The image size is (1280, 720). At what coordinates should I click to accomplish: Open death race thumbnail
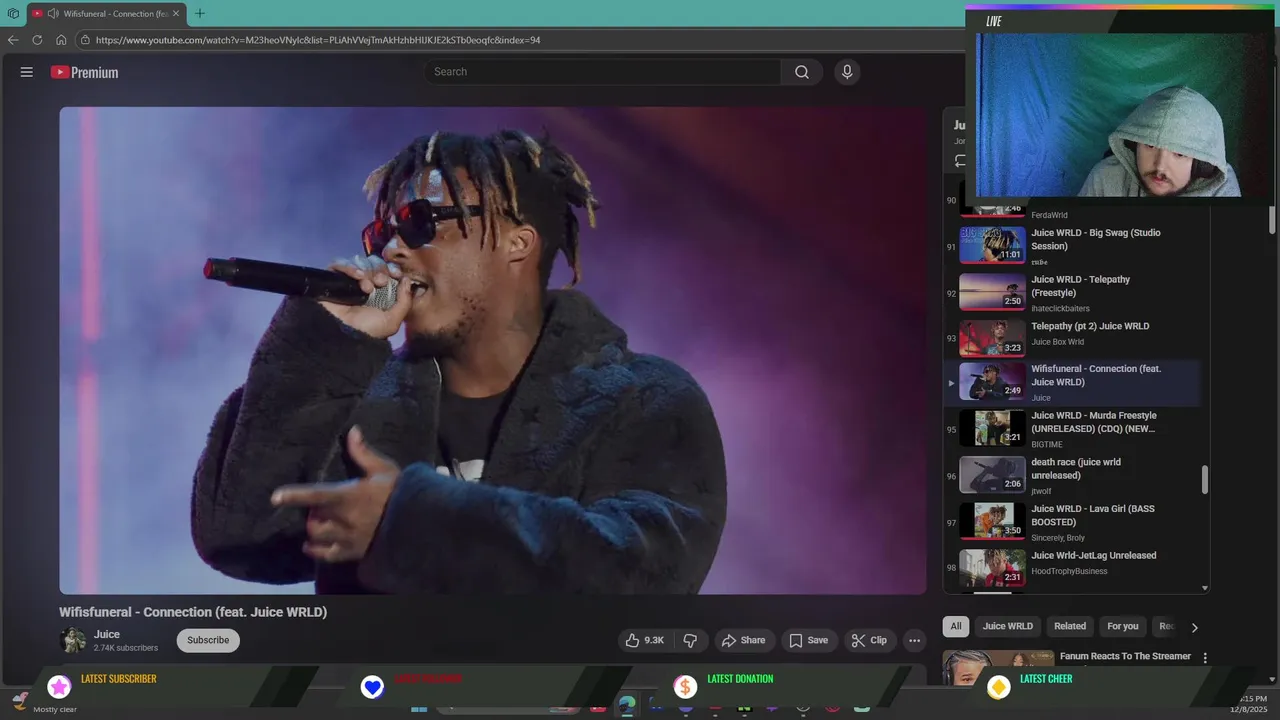point(993,475)
